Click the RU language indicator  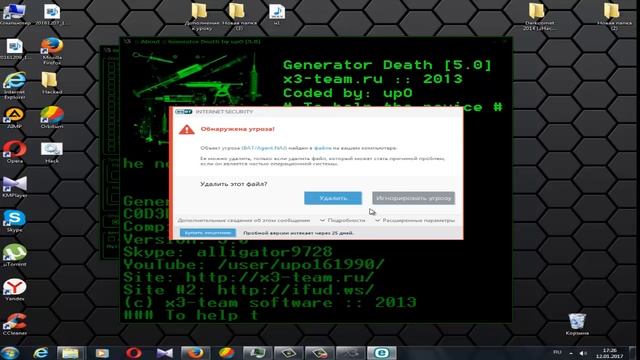pos(557,352)
